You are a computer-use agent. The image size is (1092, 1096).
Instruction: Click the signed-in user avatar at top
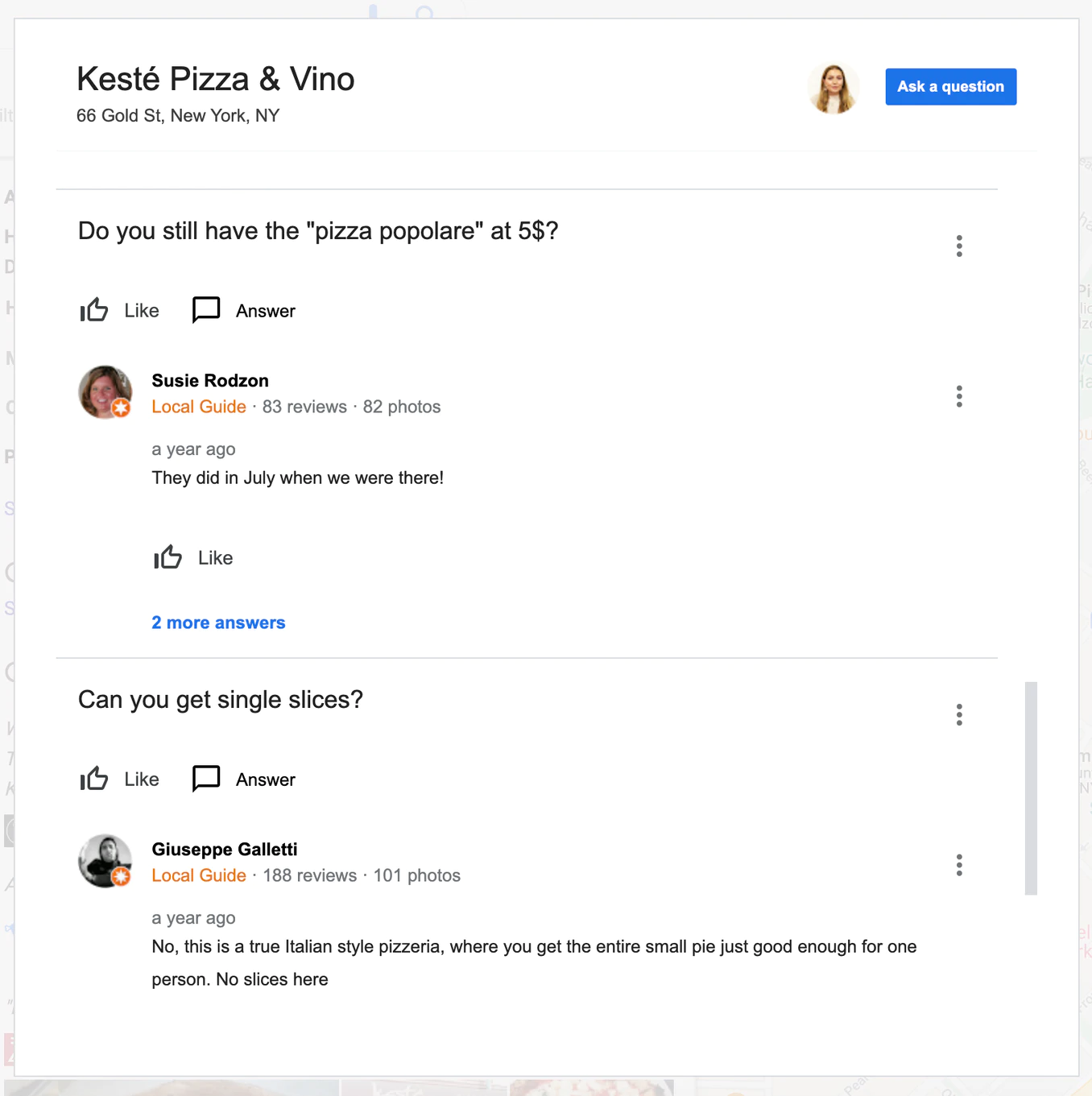point(833,88)
